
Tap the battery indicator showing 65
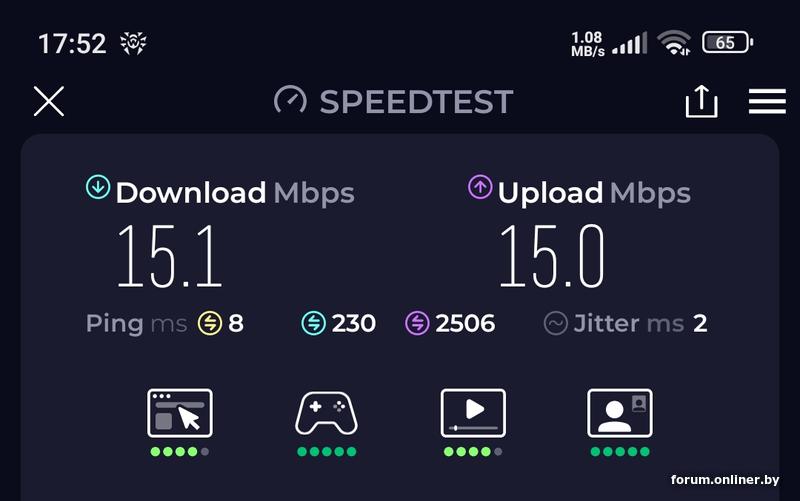(728, 42)
